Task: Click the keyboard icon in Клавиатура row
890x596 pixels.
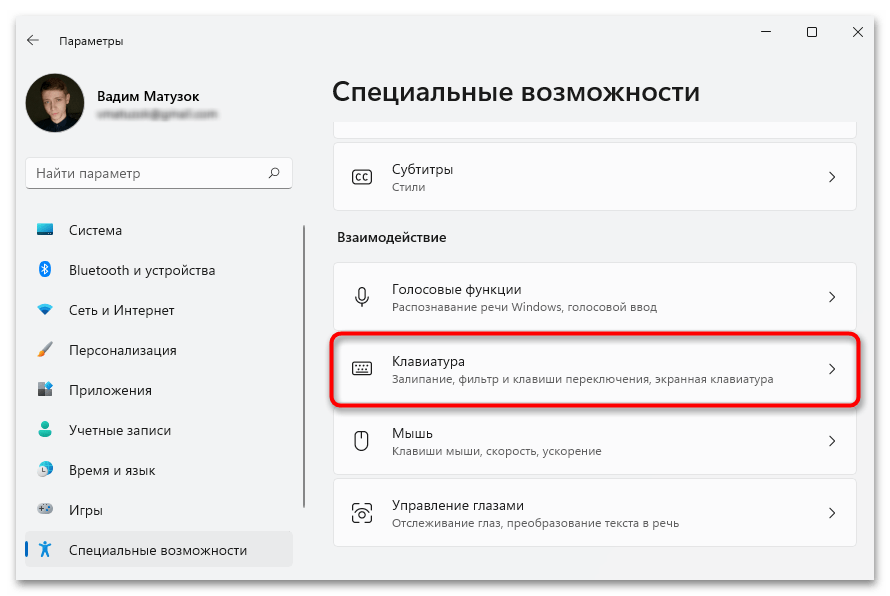Action: pos(361,369)
